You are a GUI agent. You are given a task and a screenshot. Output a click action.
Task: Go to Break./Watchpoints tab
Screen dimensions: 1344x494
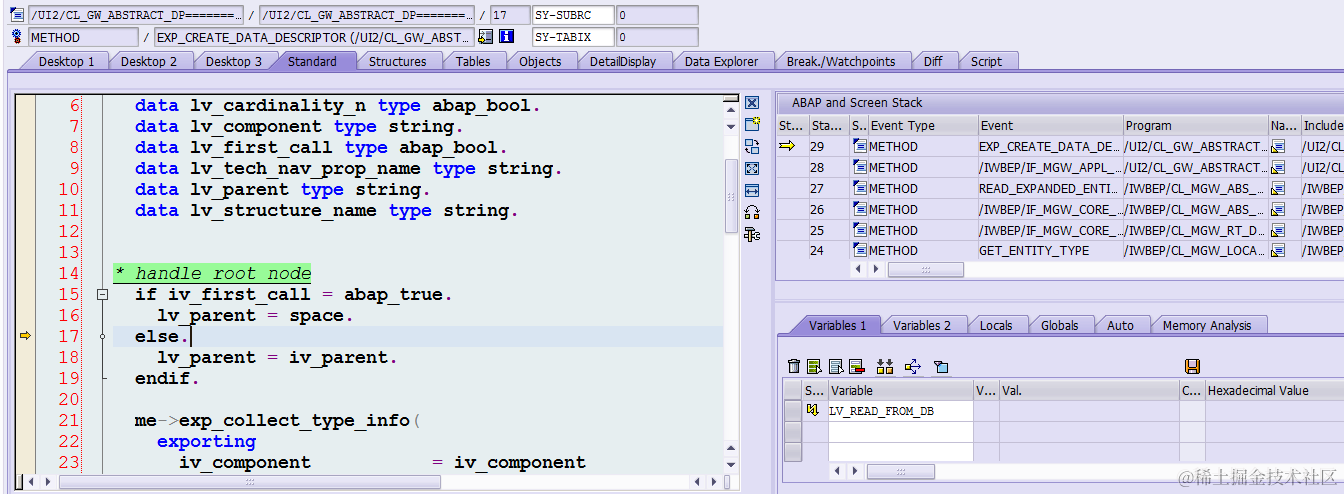(840, 61)
